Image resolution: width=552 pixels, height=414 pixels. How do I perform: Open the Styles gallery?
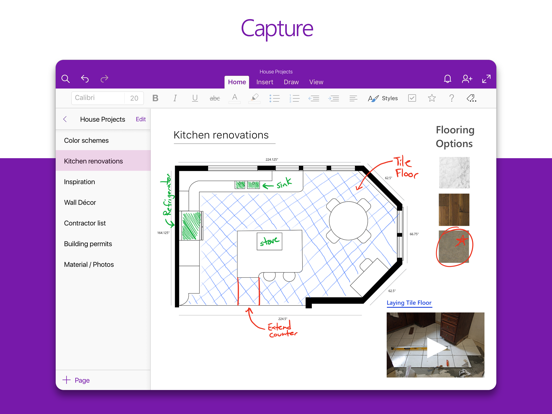click(x=383, y=98)
